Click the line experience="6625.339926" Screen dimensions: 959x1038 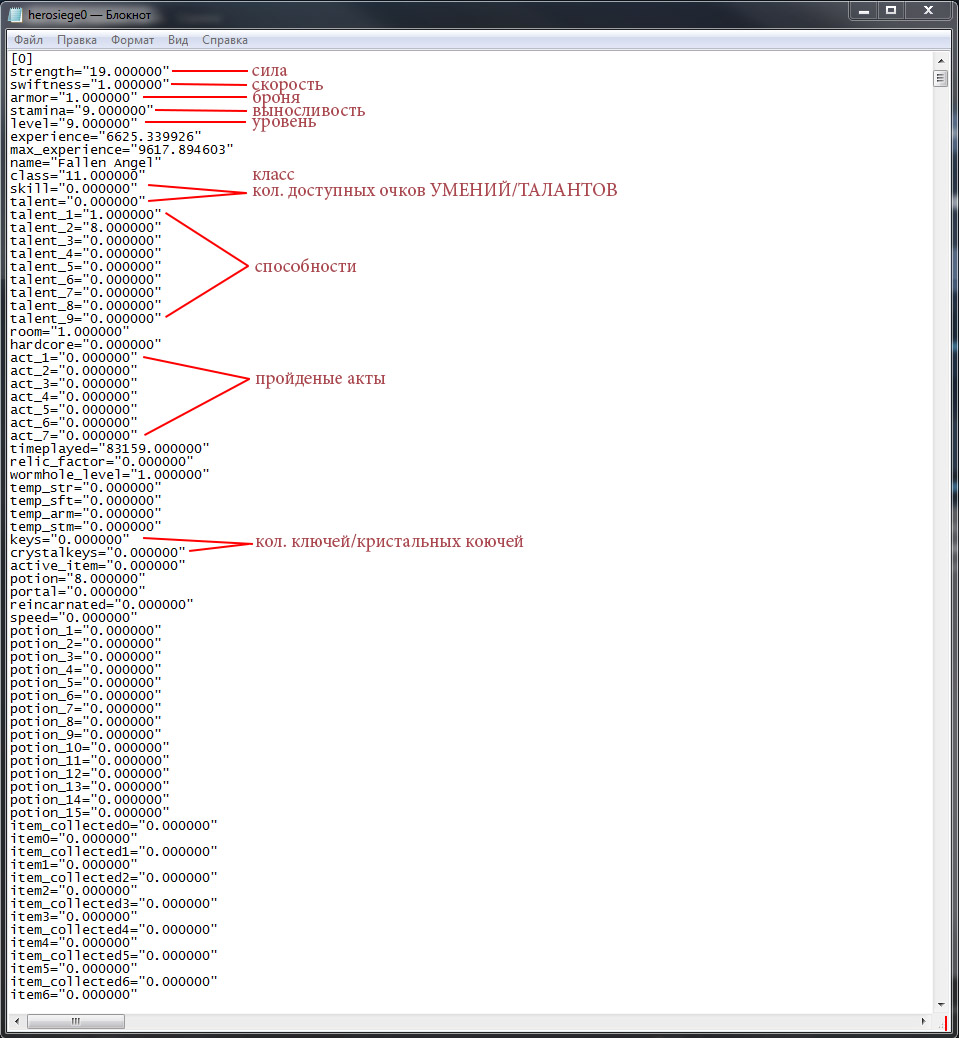(105, 137)
